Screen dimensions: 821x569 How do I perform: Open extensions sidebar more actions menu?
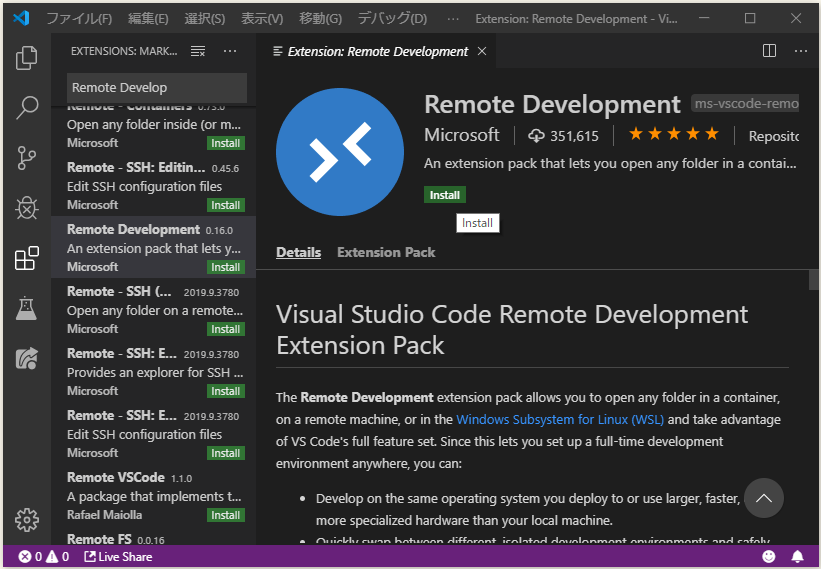(x=230, y=51)
